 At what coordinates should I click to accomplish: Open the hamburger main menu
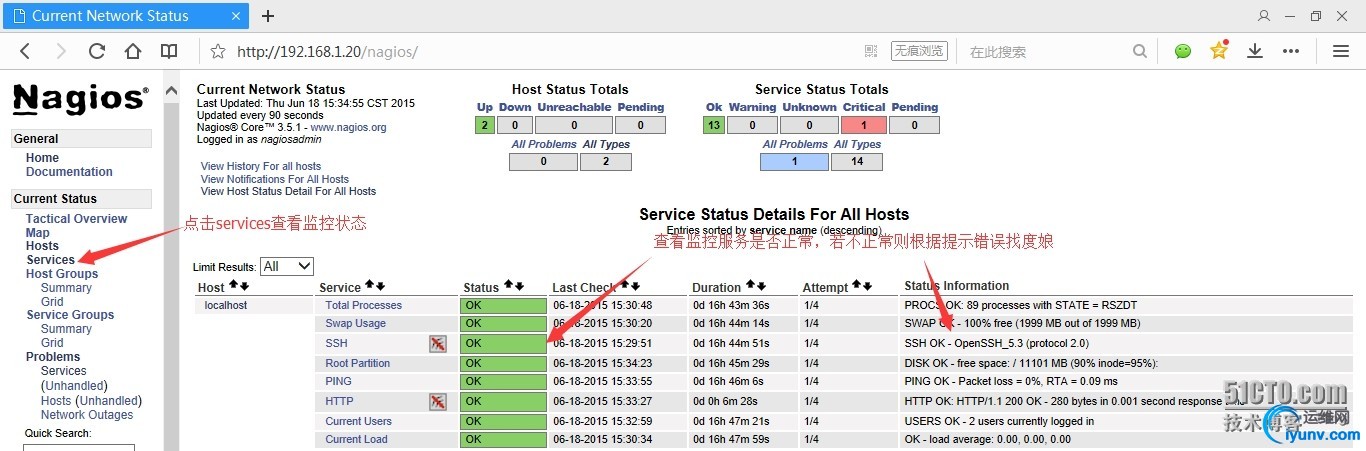coord(1341,51)
